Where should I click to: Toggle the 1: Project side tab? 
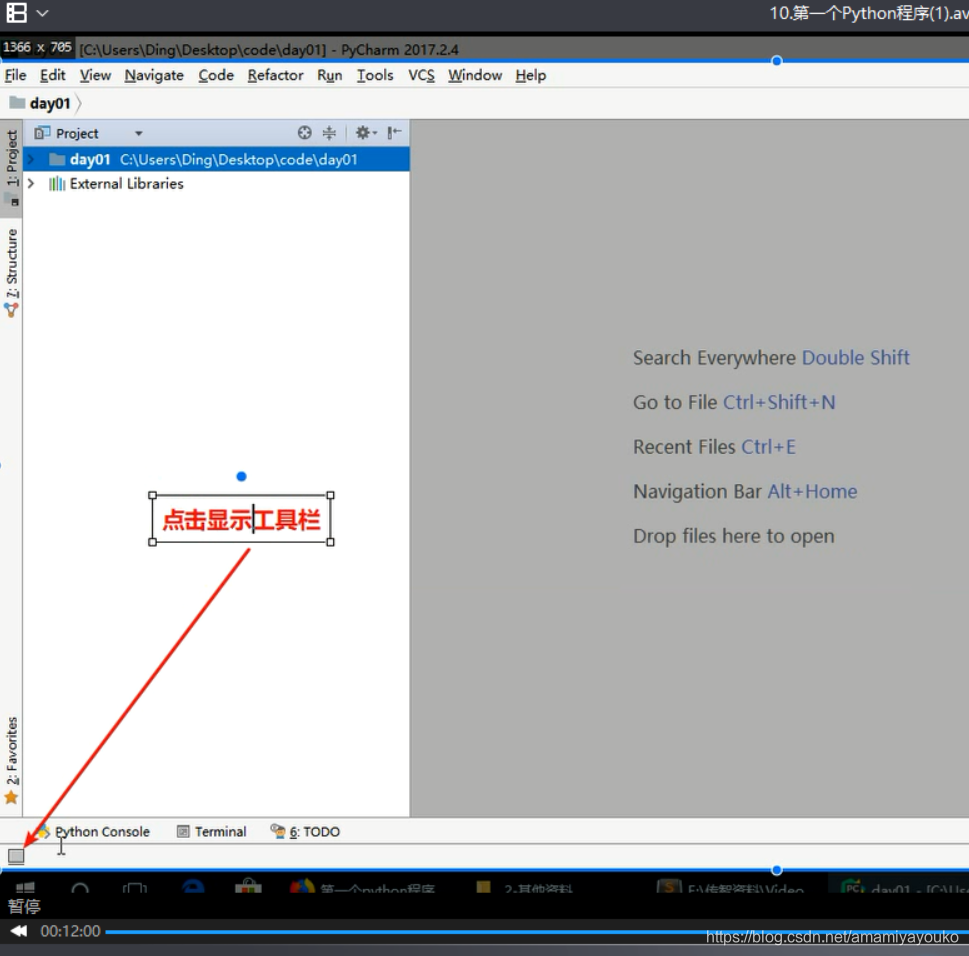[12, 167]
